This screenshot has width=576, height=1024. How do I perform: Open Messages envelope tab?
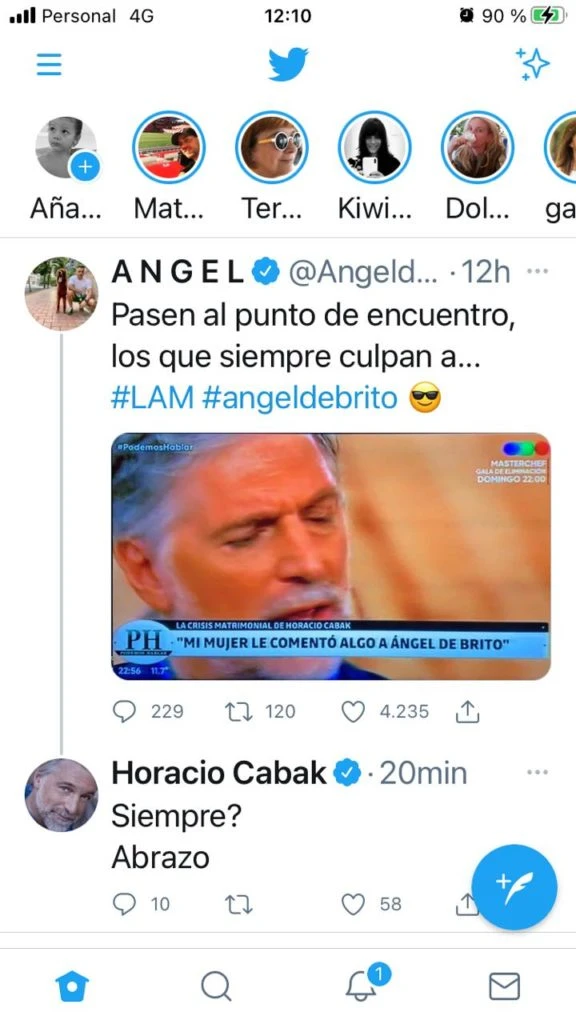click(504, 986)
